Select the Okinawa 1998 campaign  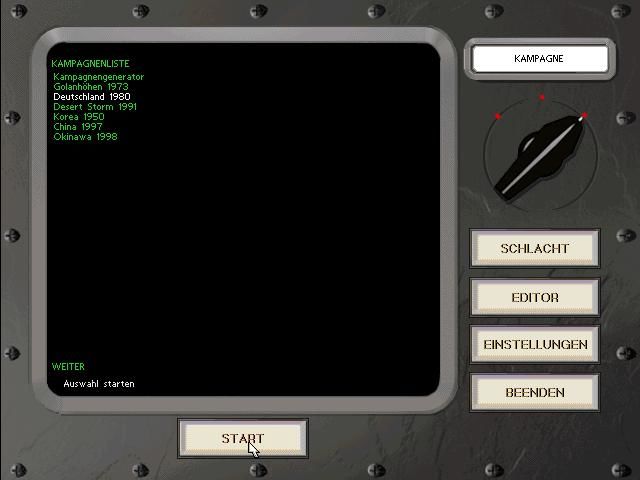[85, 137]
